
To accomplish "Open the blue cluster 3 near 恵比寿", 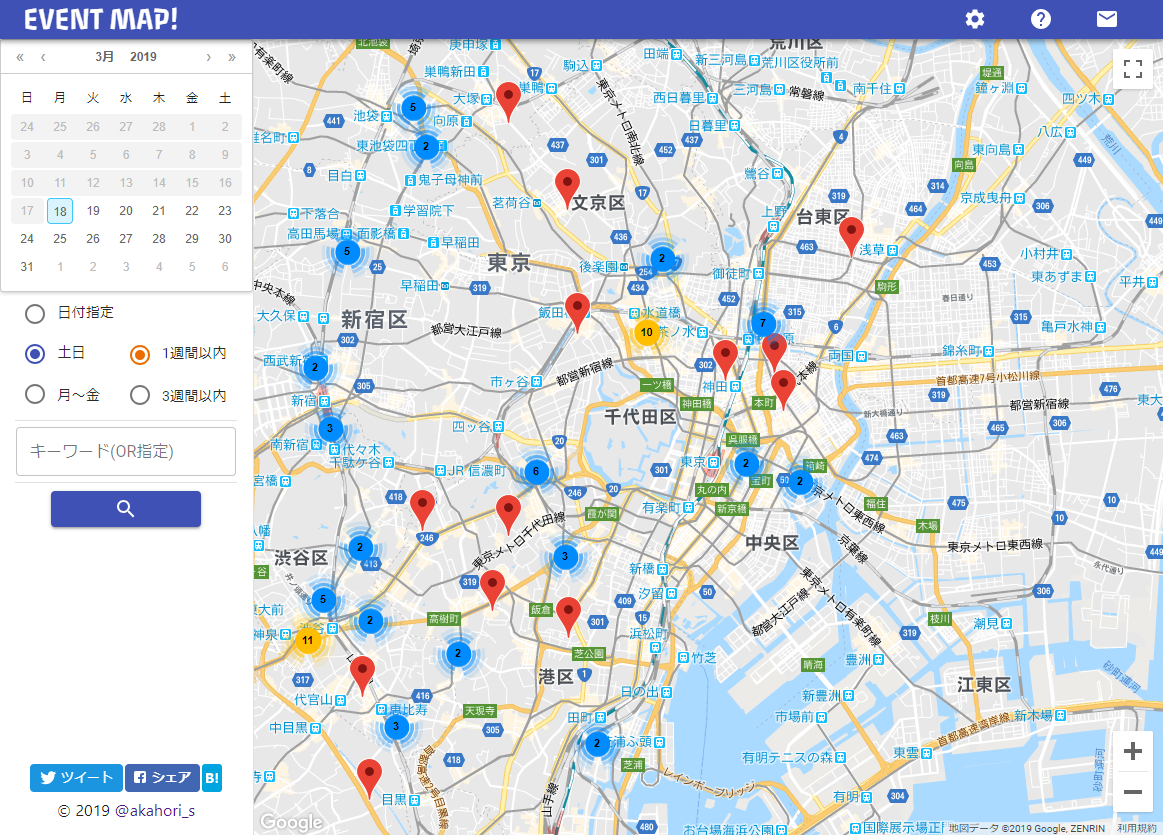I will pyautogui.click(x=396, y=727).
